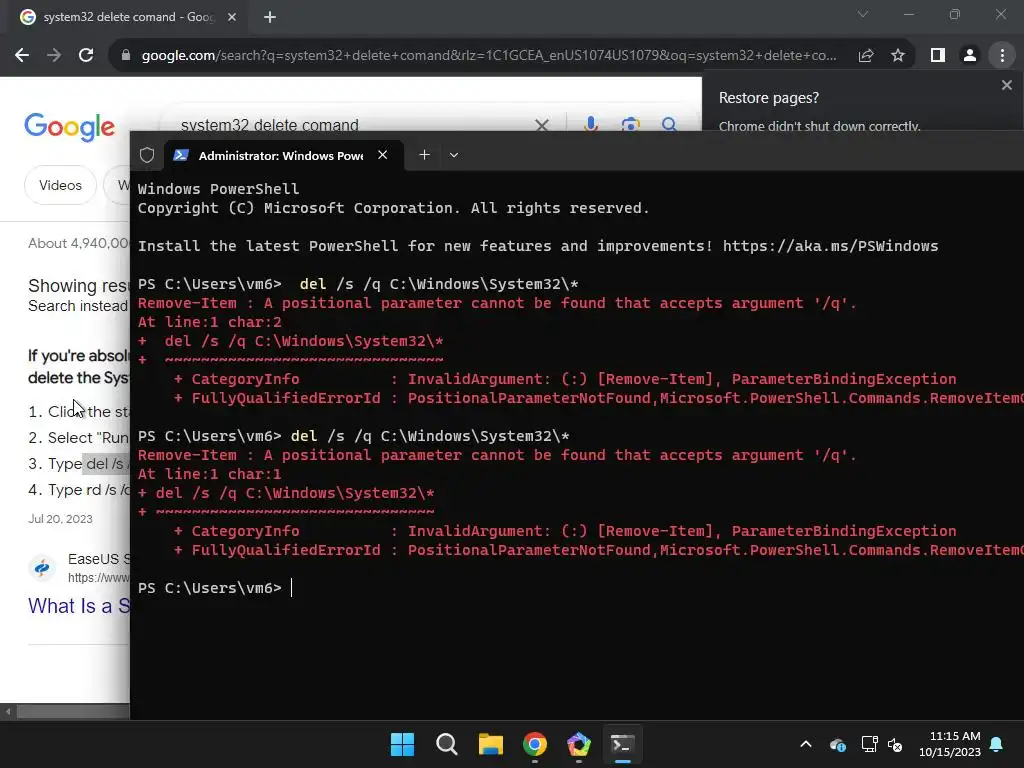The image size is (1024, 768).
Task: Go back in Chrome browser
Action: tap(22, 56)
